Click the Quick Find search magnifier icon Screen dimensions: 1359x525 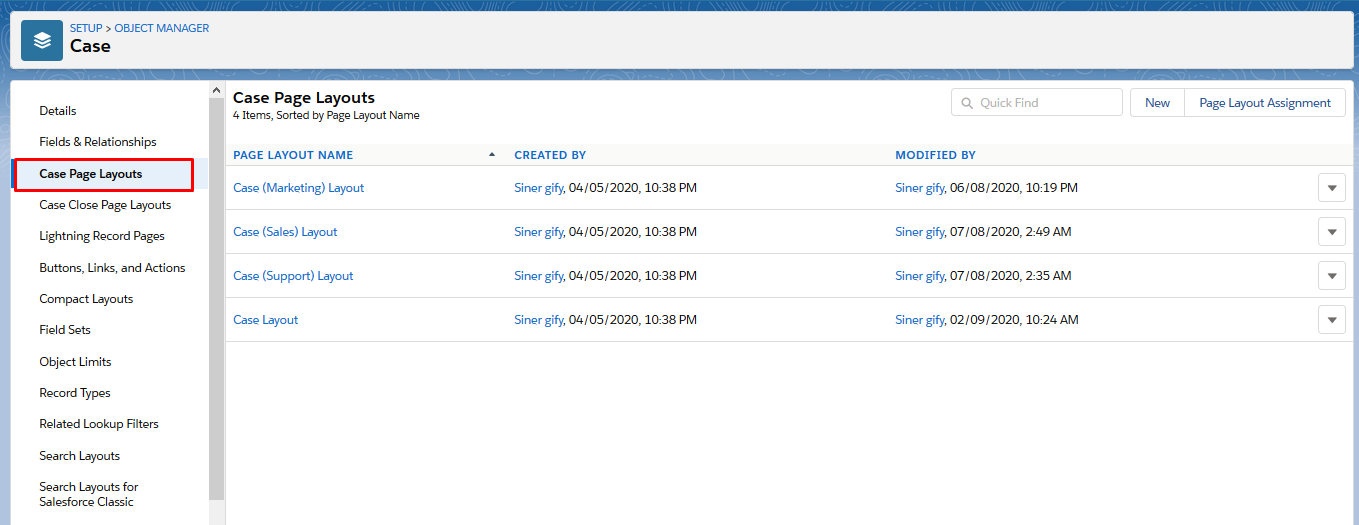coord(967,103)
